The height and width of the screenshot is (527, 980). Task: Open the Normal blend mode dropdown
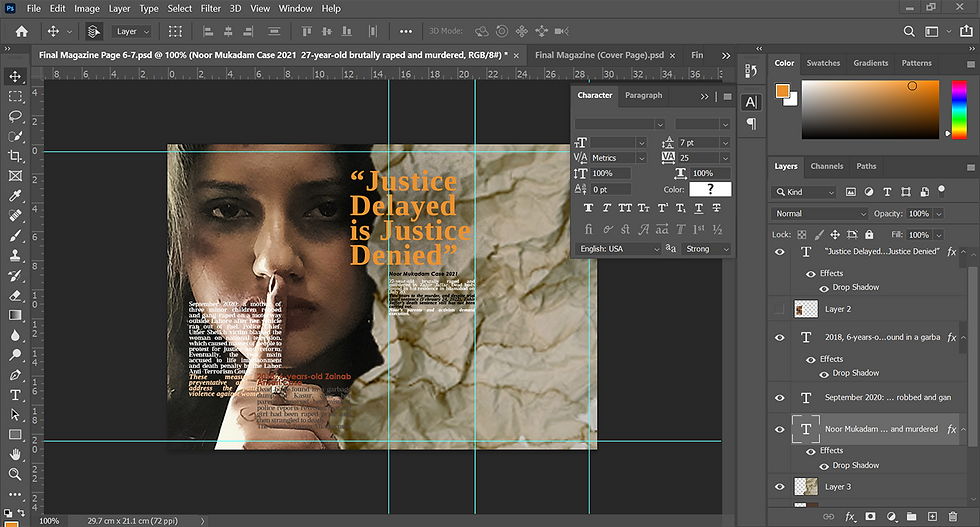[x=820, y=214]
